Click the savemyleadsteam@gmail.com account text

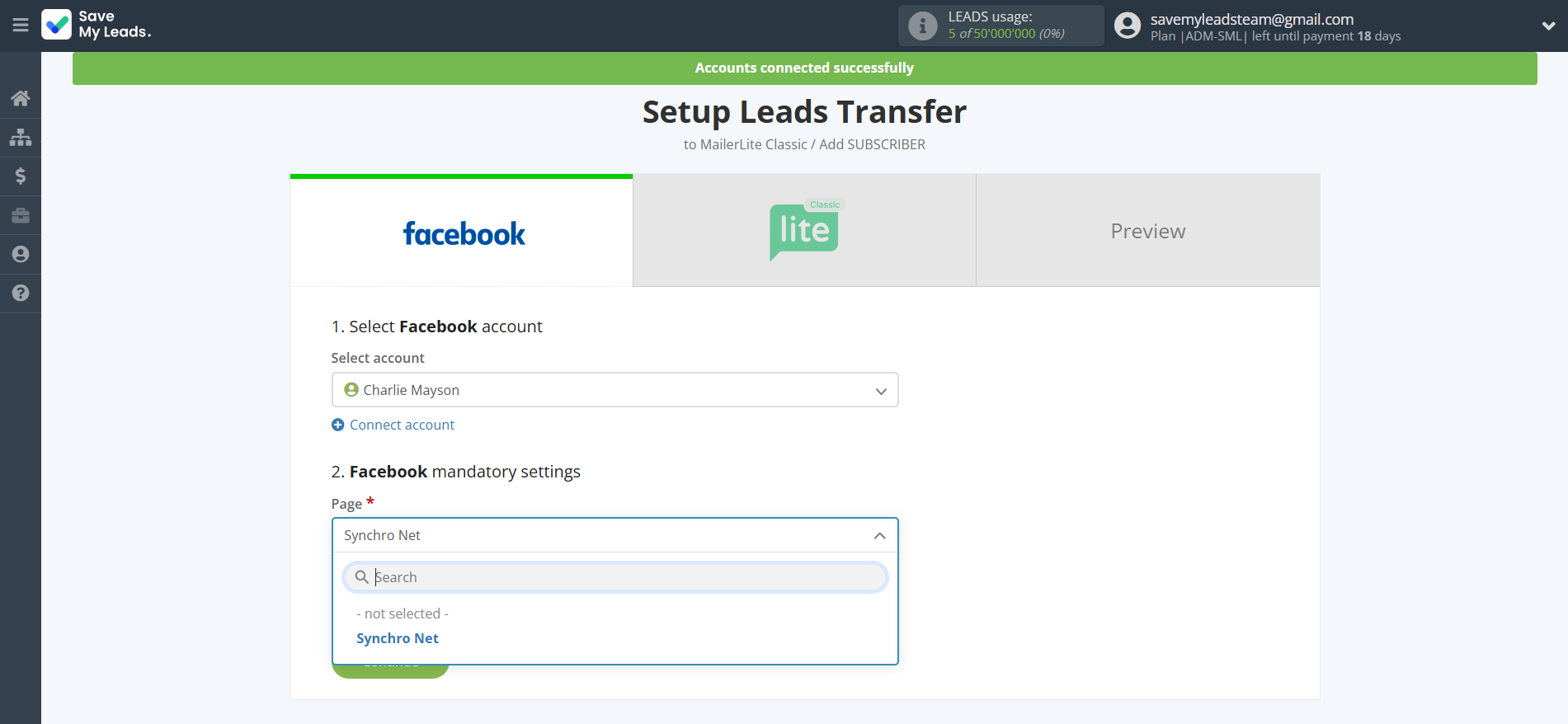pos(1252,19)
